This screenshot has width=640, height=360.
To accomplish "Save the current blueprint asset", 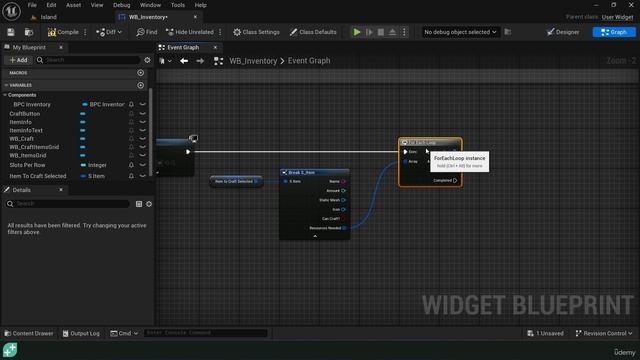I will [x=11, y=32].
